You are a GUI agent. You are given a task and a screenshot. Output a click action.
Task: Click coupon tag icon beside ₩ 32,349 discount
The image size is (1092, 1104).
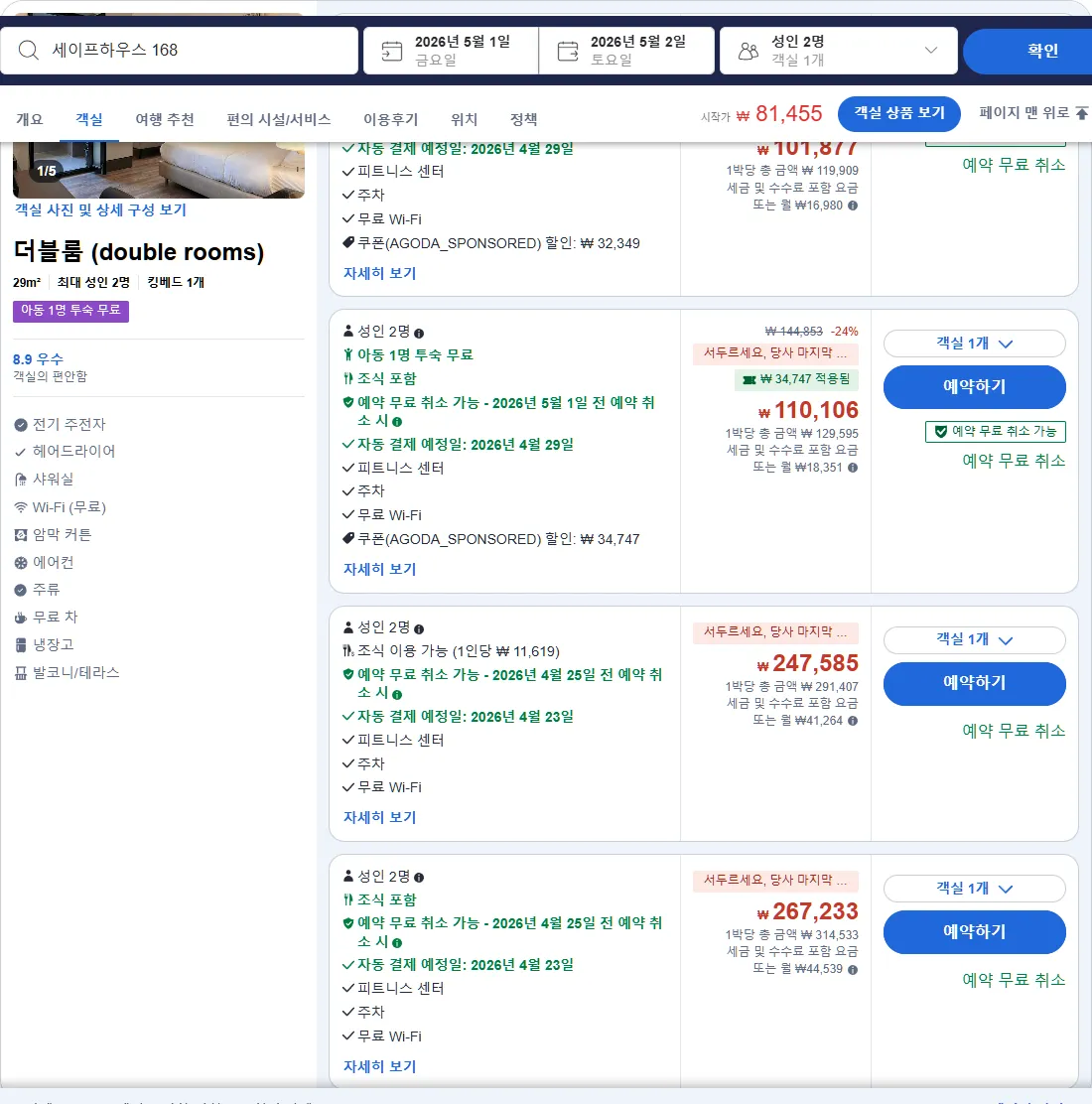347,243
